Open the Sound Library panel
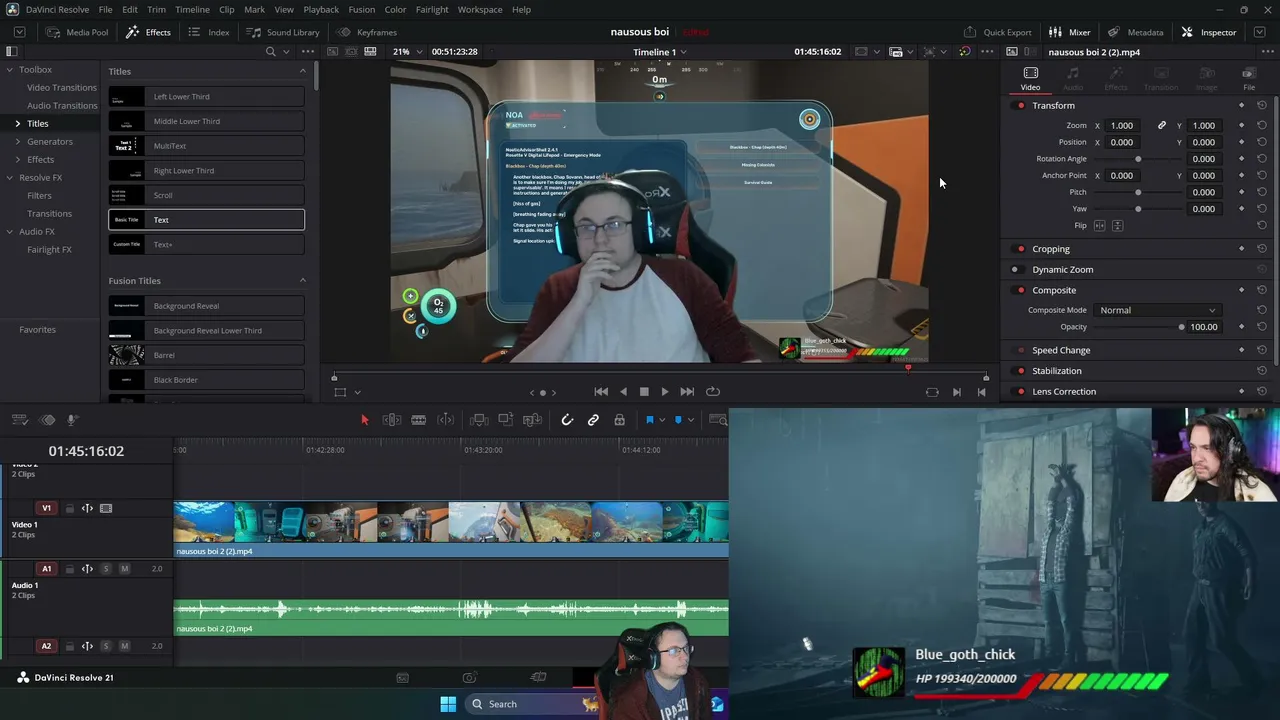This screenshot has width=1280, height=720. [x=283, y=32]
